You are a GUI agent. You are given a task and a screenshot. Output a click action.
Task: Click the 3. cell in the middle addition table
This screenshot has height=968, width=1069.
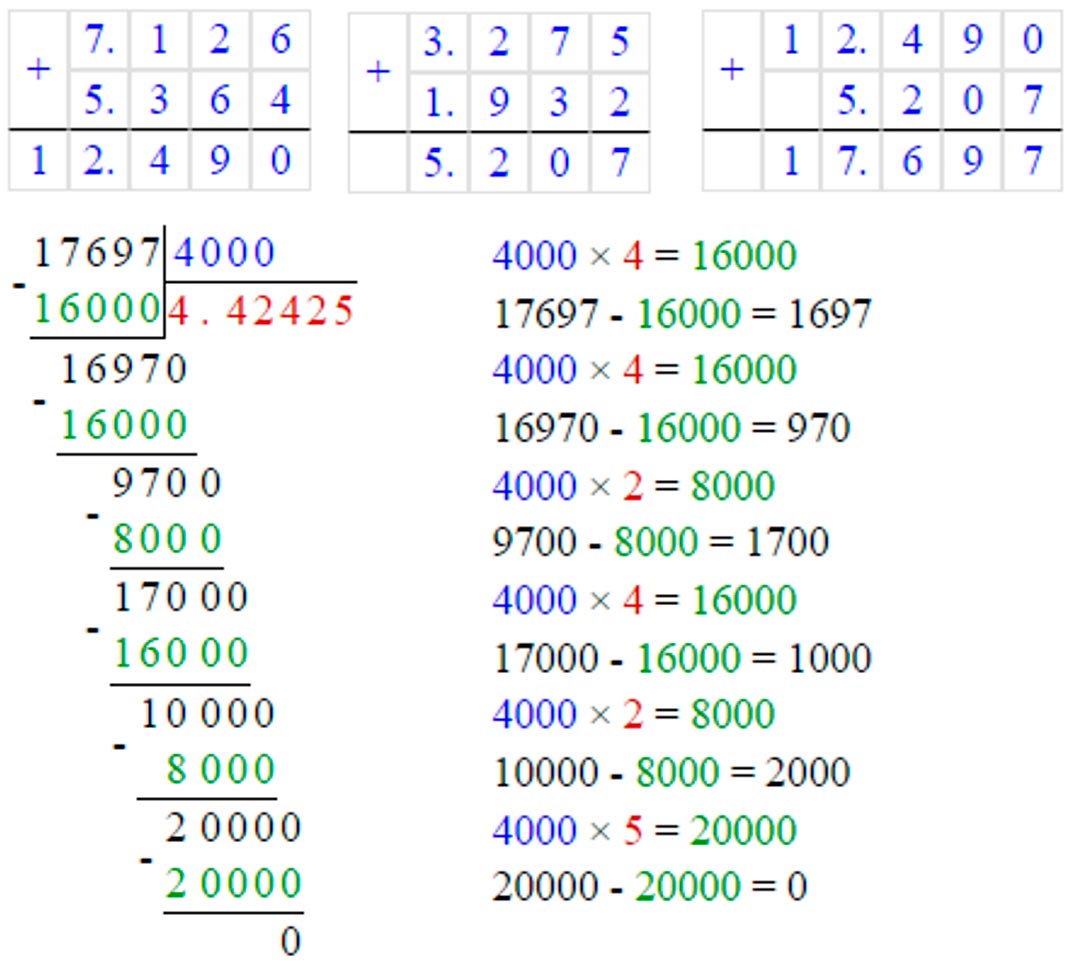(x=438, y=43)
